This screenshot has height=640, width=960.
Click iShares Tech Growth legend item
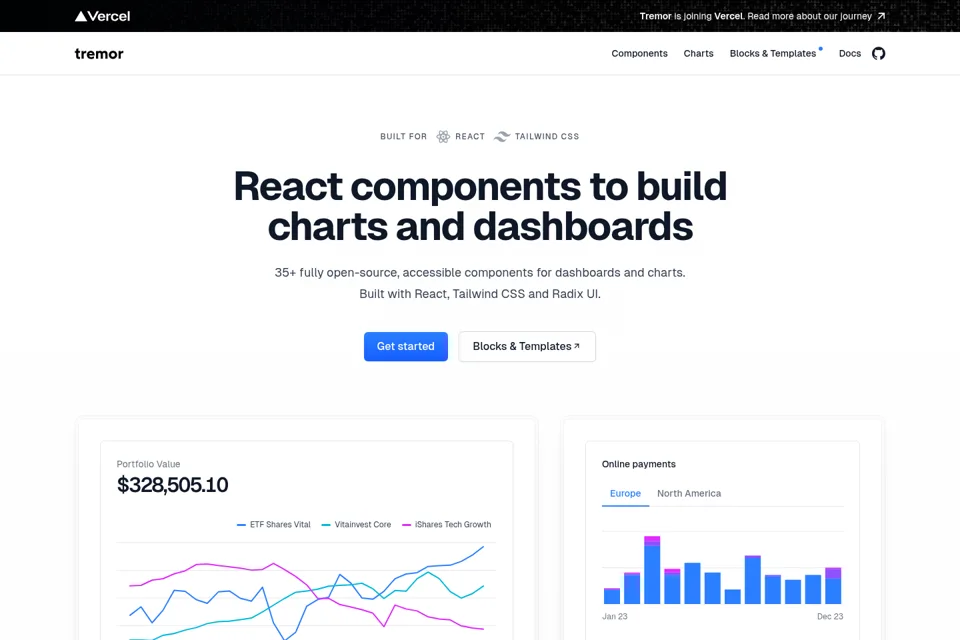(446, 525)
